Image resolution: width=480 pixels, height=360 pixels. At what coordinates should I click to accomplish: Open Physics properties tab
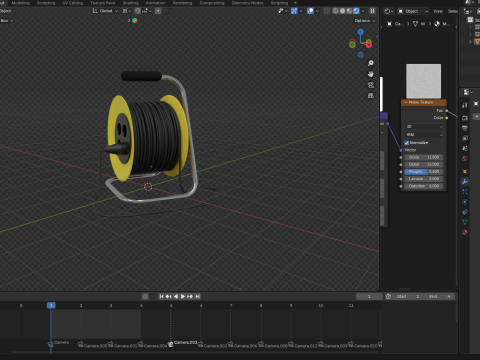(465, 202)
